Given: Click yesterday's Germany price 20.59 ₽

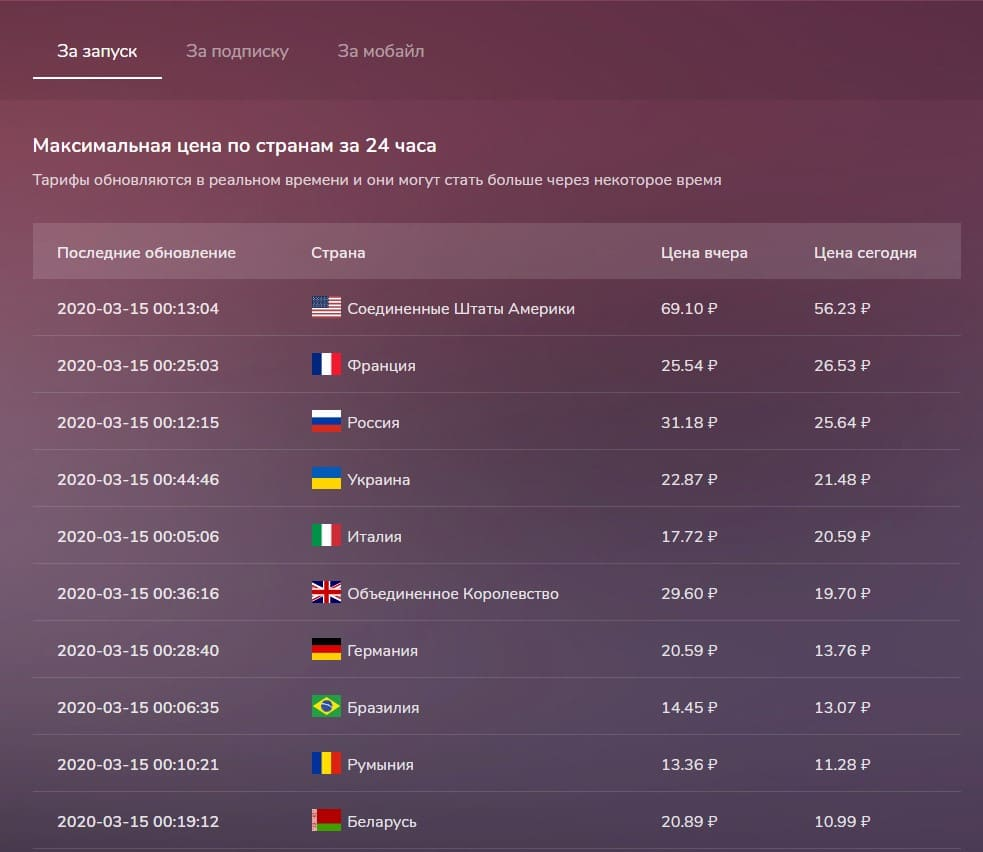Looking at the screenshot, I should point(689,651).
